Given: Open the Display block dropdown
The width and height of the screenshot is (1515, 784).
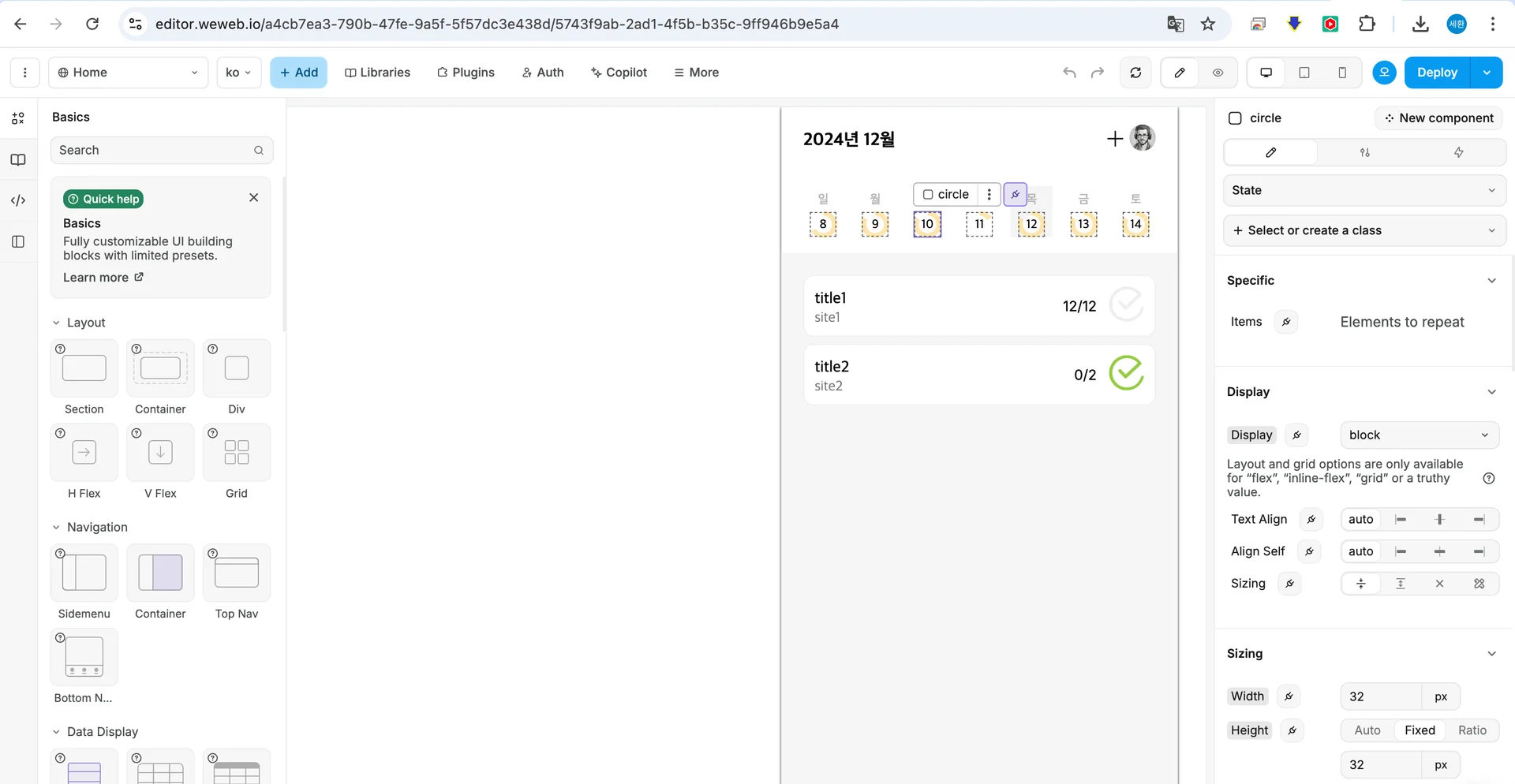Looking at the screenshot, I should tap(1419, 435).
